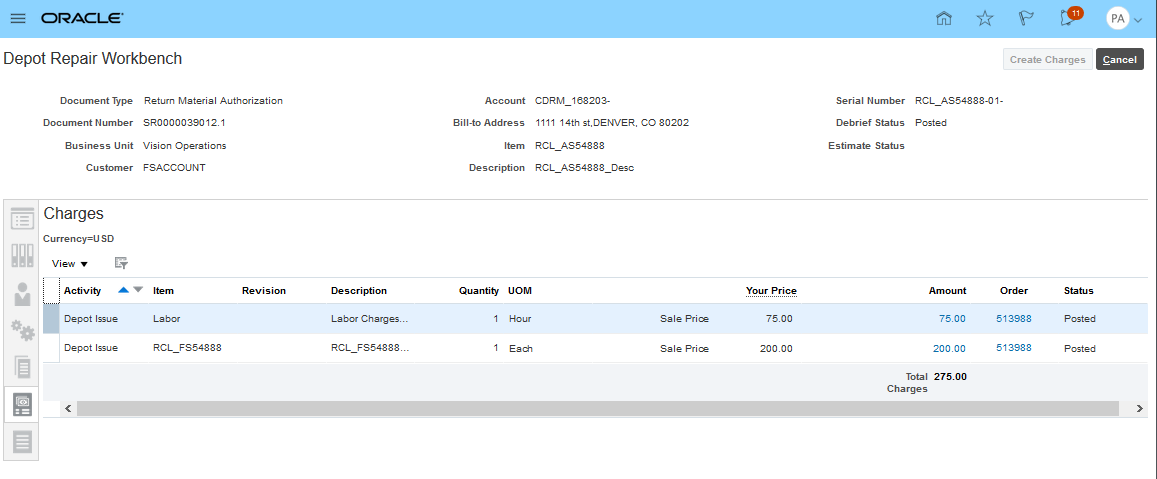Go to the Home icon
Image resolution: width=1157 pixels, height=479 pixels.
tap(943, 18)
